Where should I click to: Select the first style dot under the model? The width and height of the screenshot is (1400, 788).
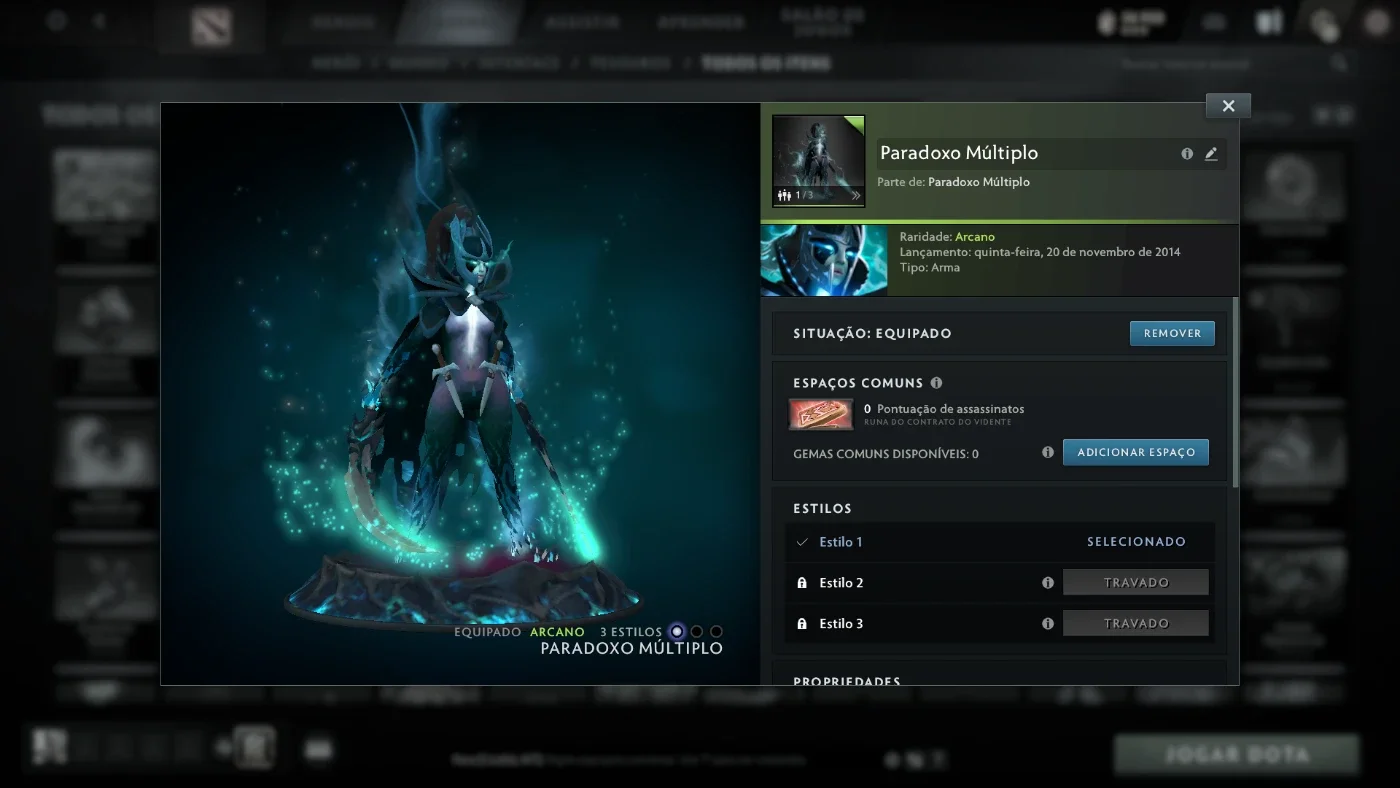tap(677, 632)
